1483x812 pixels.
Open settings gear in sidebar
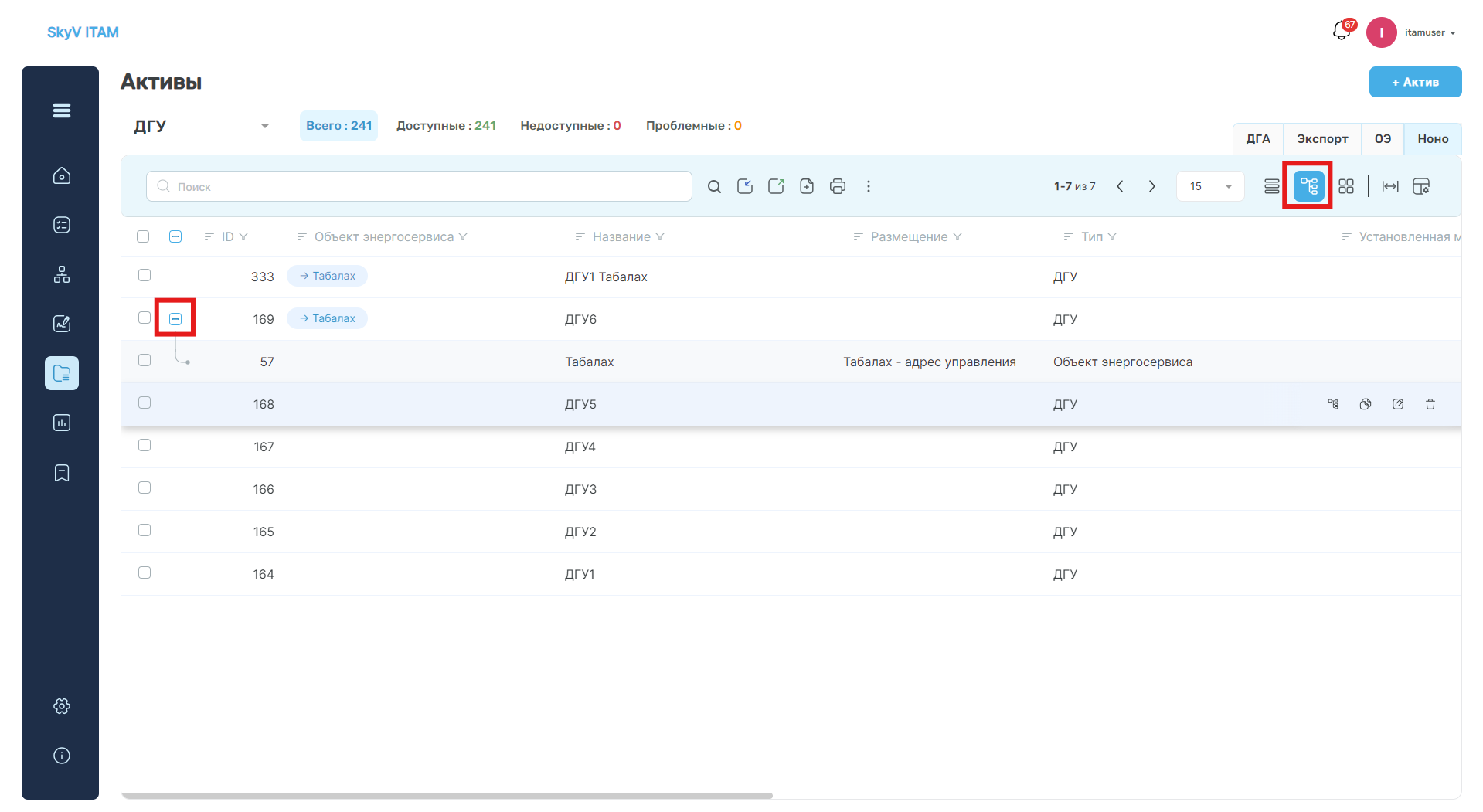coord(62,706)
